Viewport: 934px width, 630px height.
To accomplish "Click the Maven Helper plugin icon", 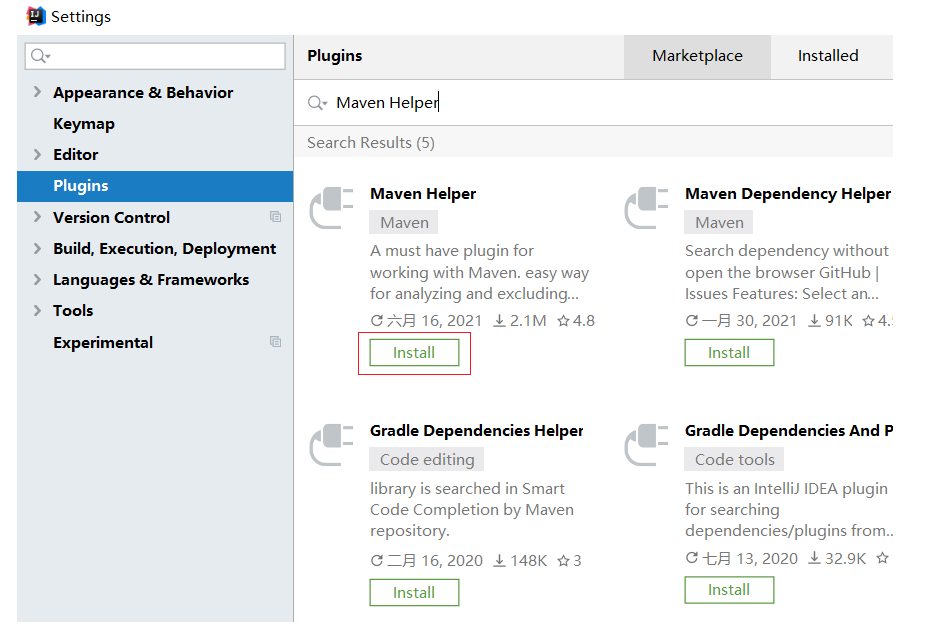I will click(x=331, y=208).
